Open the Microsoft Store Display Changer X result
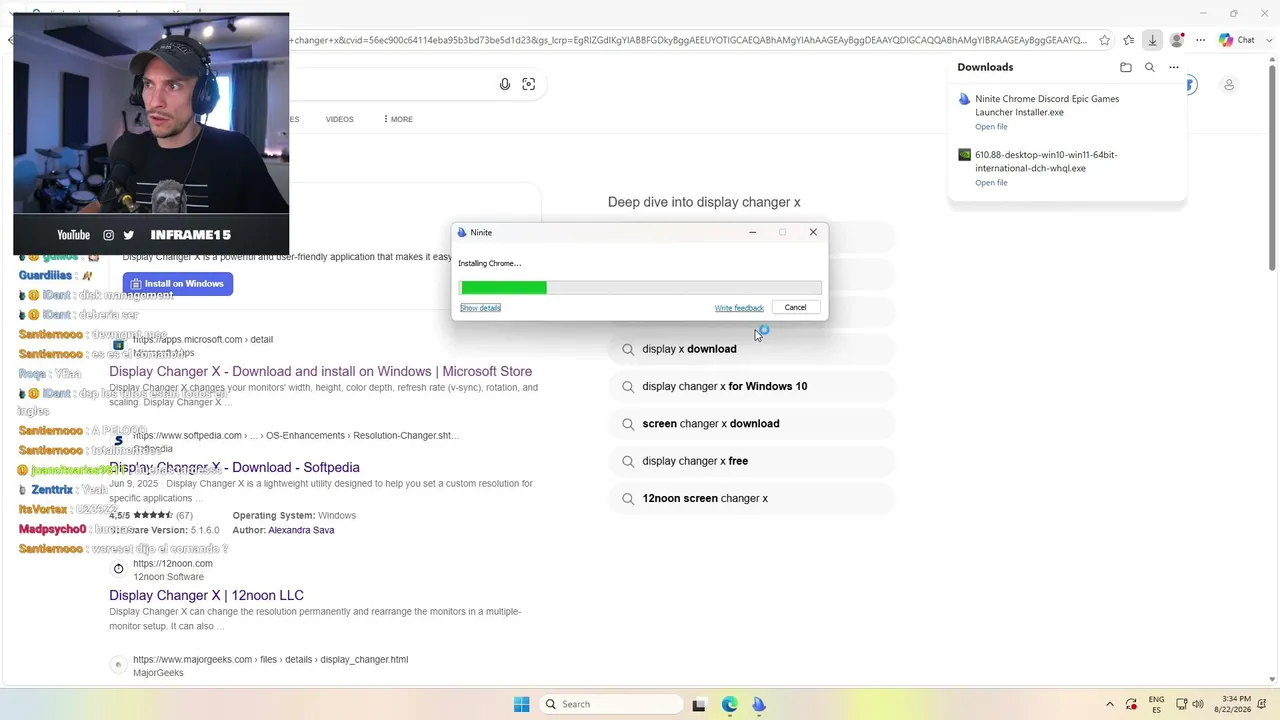 click(321, 371)
